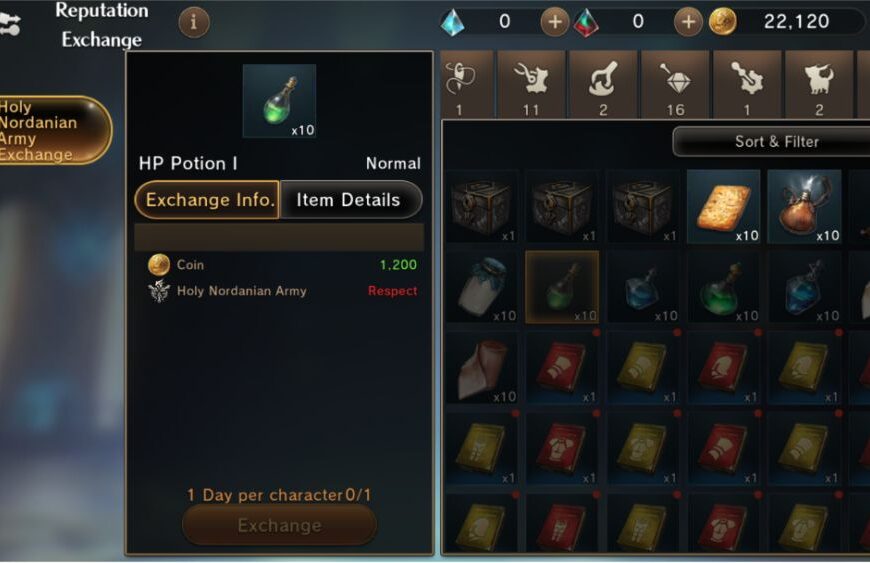Click the back arrows icon beside Reputation
This screenshot has width=870, height=563.
(10, 24)
